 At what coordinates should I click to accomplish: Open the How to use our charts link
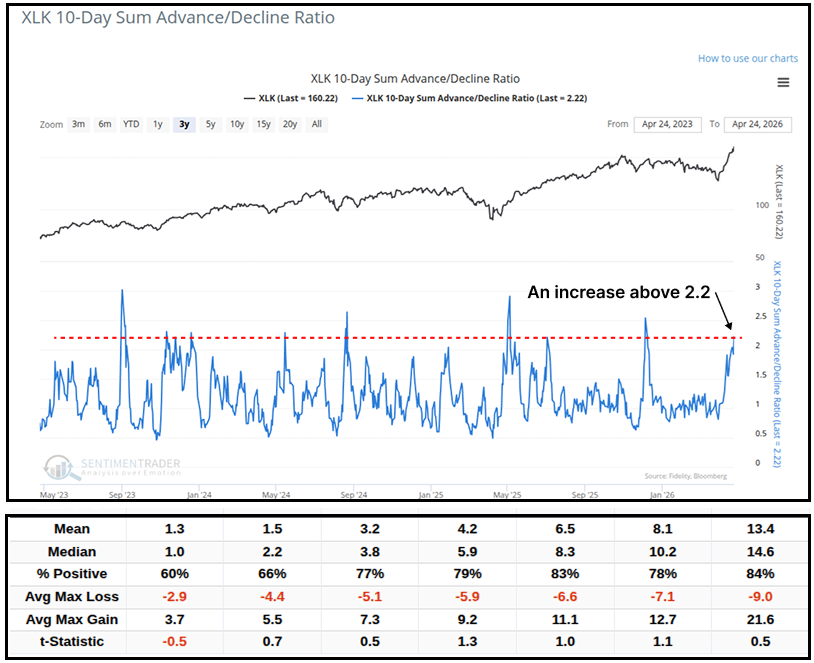[x=748, y=58]
